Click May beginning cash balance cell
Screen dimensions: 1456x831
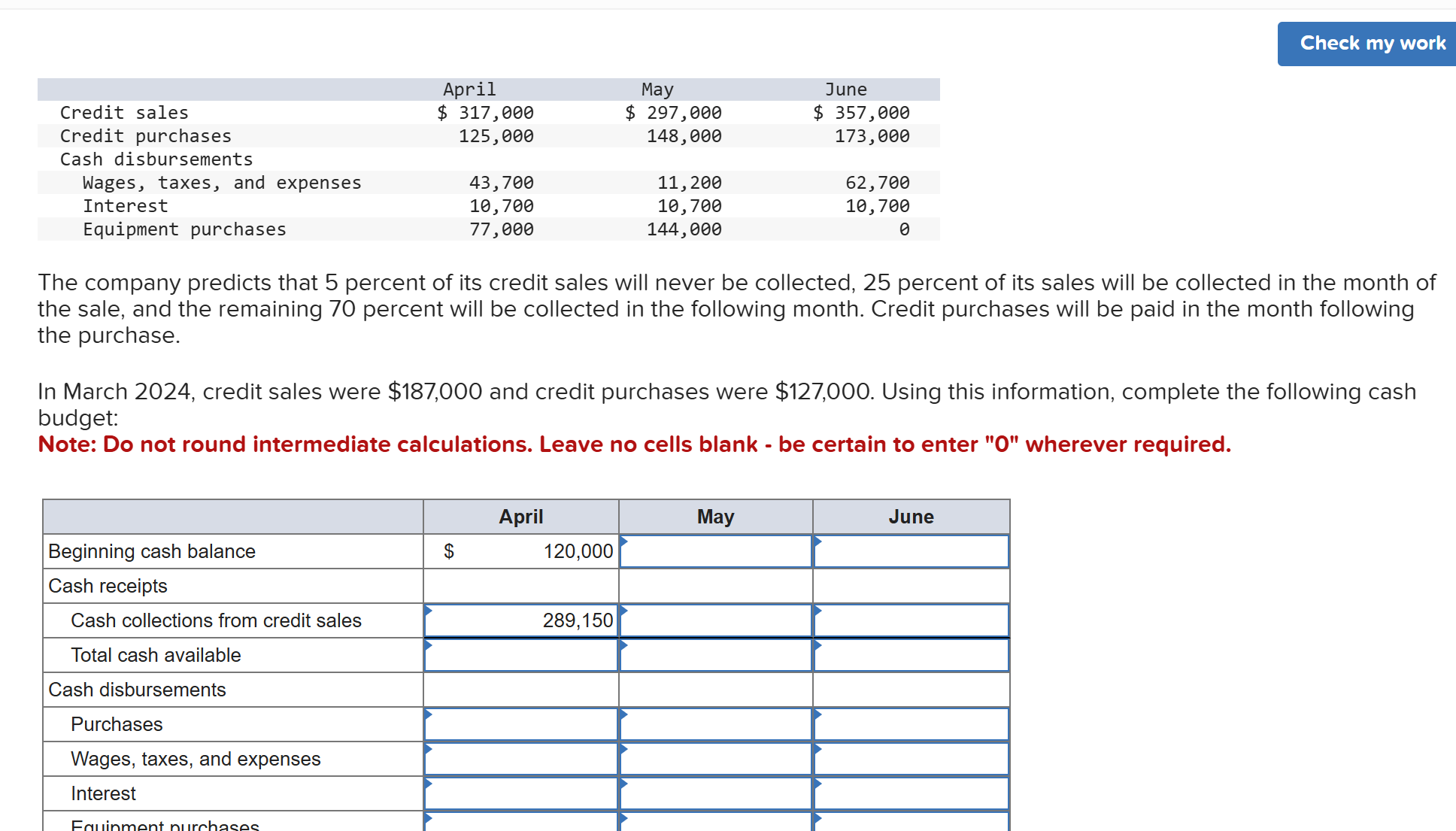[x=715, y=551]
